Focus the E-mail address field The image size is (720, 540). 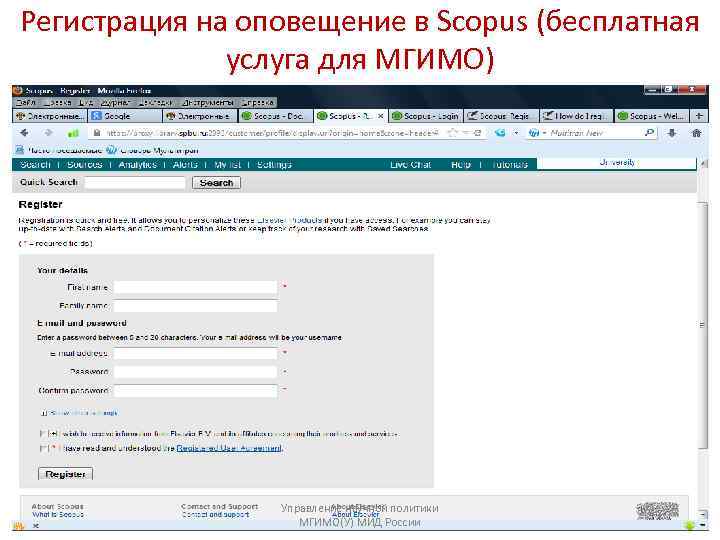click(x=196, y=353)
